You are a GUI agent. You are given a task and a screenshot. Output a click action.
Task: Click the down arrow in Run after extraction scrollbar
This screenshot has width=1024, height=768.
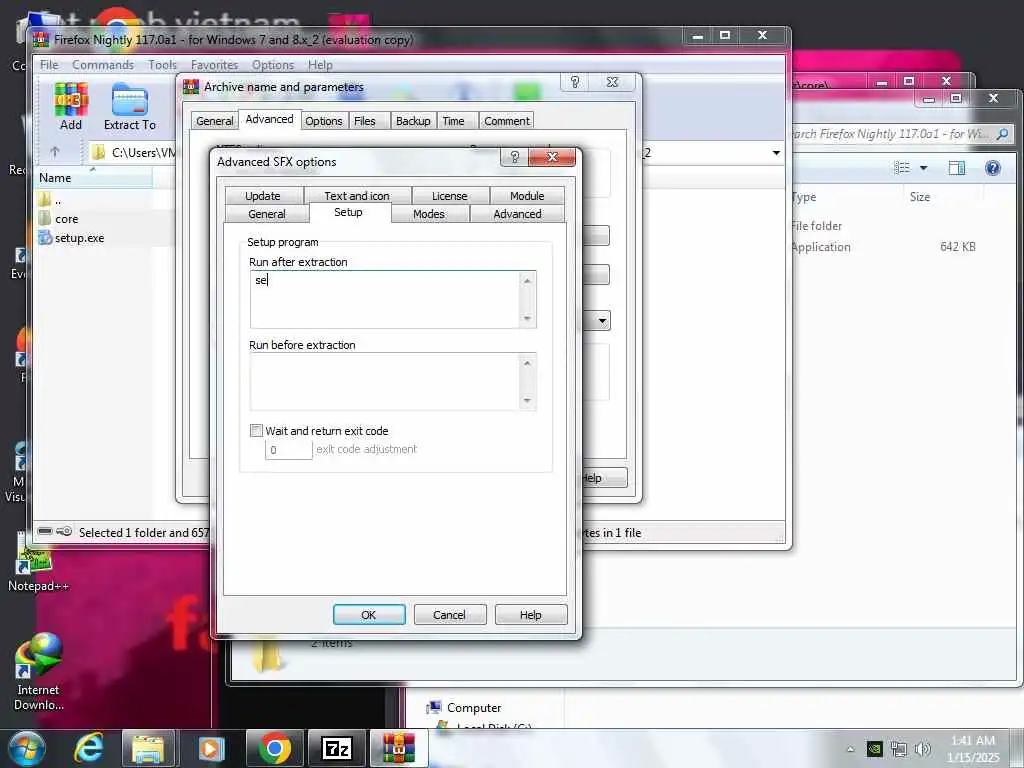click(527, 318)
